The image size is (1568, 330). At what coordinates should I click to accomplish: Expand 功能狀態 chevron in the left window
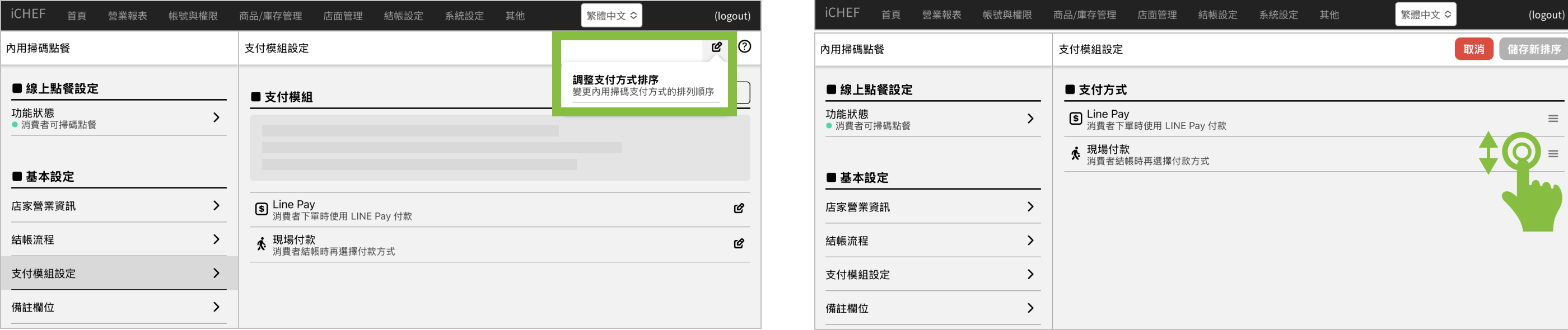(216, 118)
